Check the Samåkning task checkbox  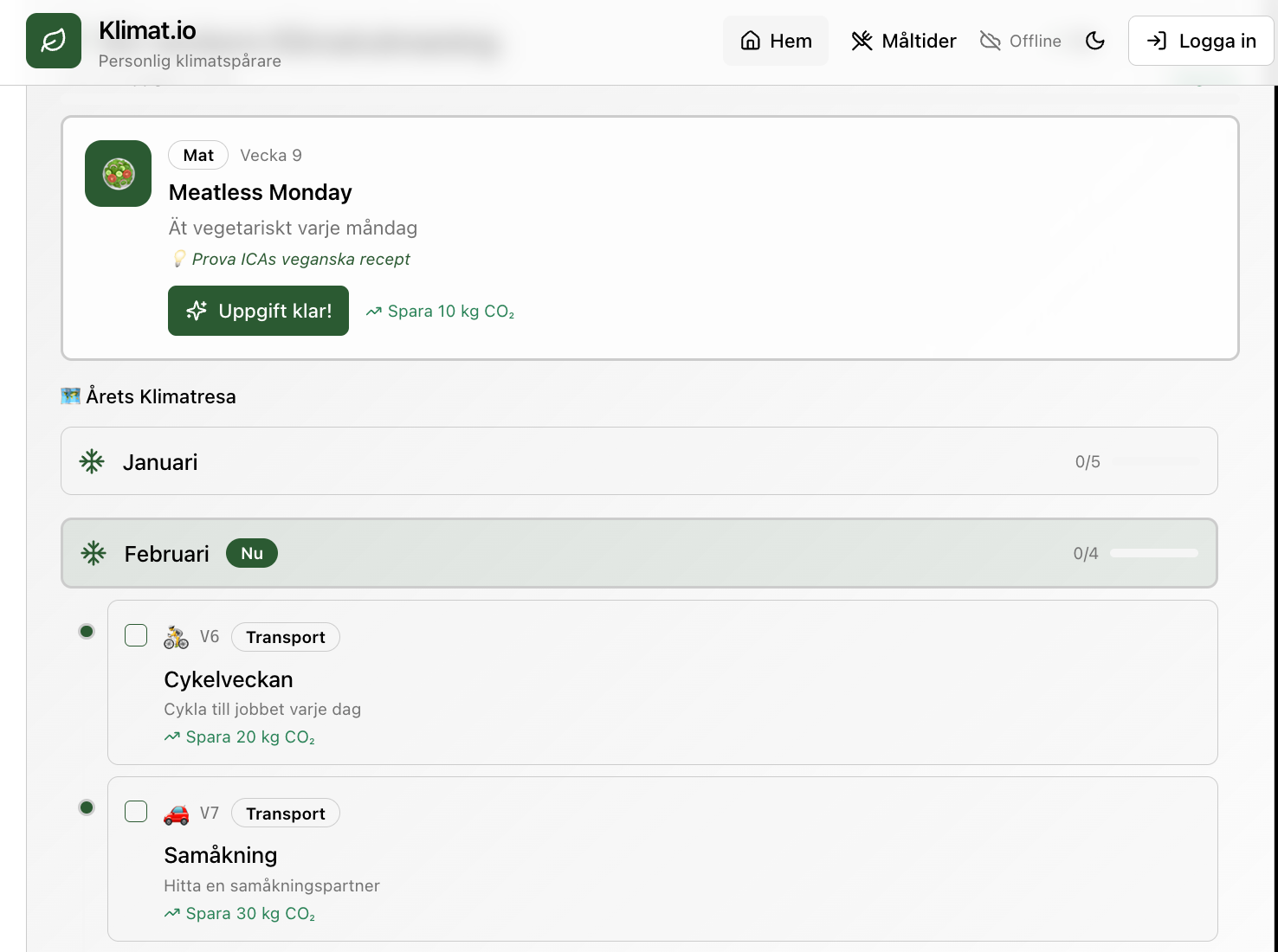point(136,811)
